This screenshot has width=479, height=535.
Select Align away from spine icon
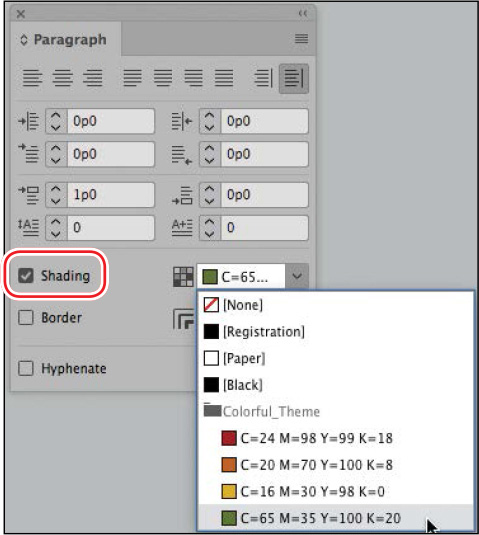point(294,78)
